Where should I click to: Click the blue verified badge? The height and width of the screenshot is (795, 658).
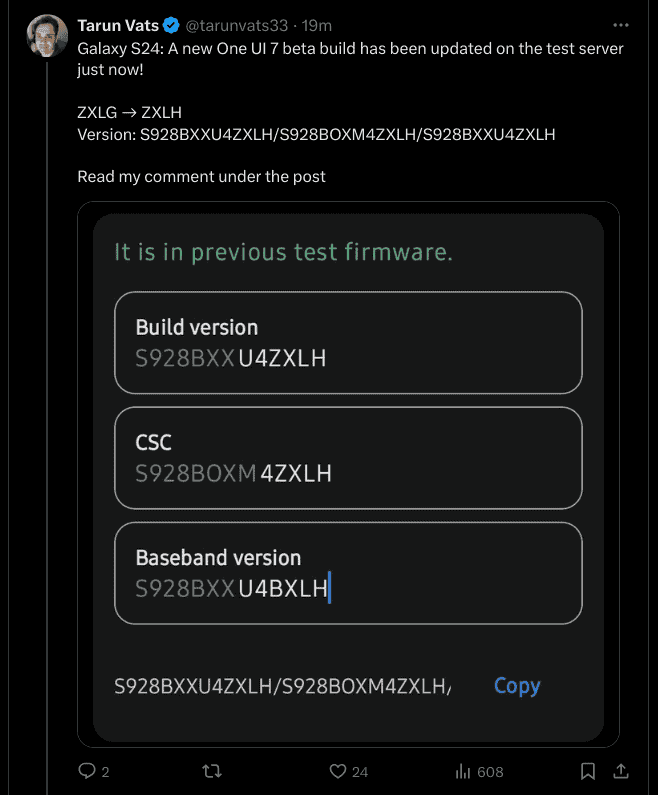click(172, 25)
